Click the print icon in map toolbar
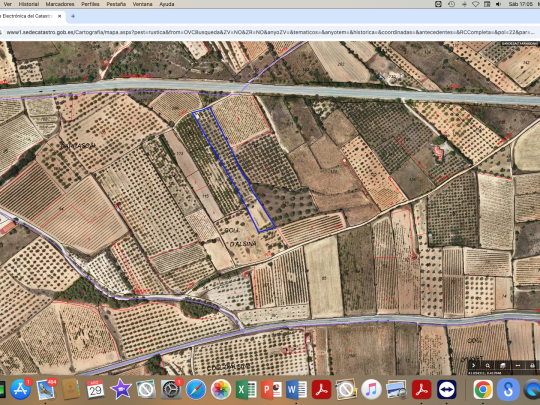 pyautogui.click(x=532, y=365)
